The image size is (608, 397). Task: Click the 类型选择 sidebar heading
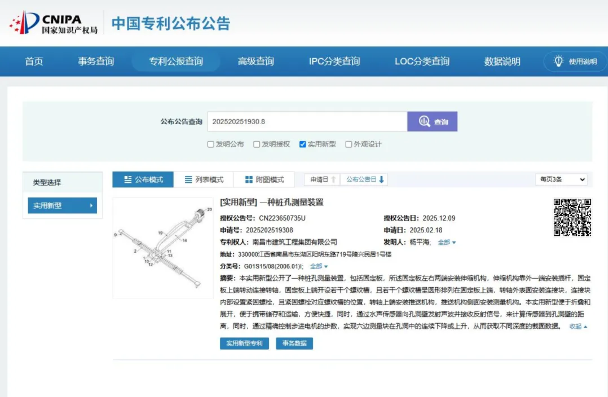[x=47, y=182]
